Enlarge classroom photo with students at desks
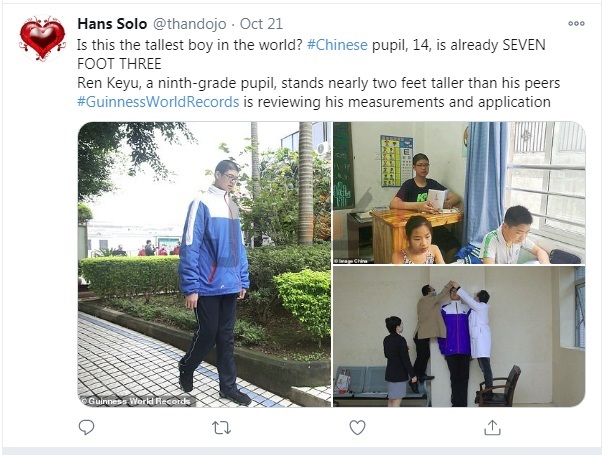 [459, 193]
